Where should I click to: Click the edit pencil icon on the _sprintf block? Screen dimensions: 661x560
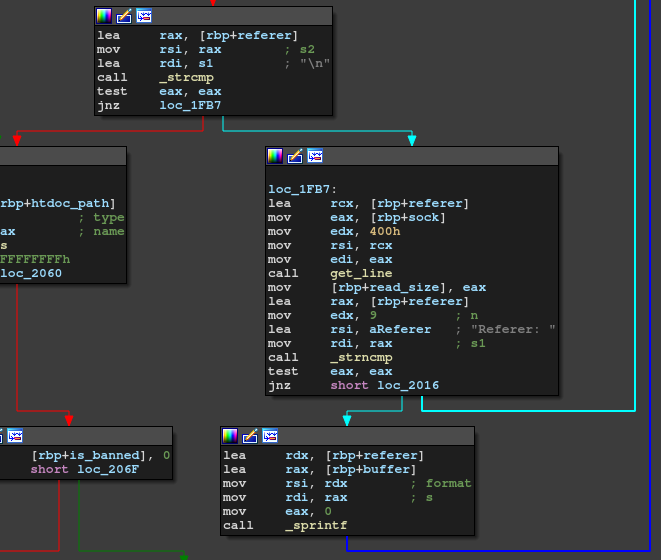click(250, 436)
